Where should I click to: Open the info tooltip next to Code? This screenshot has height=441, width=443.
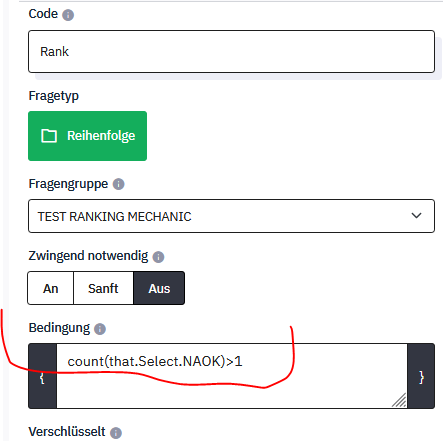[68, 15]
